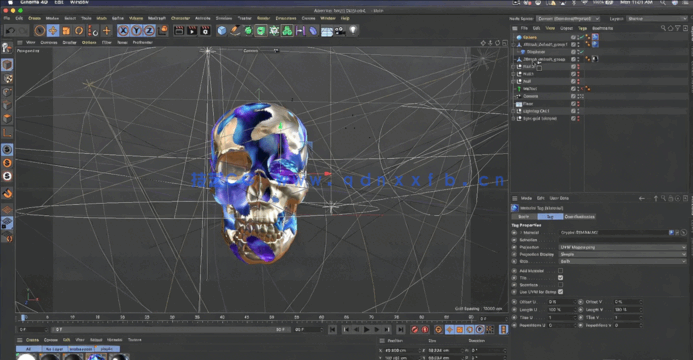This screenshot has width=693, height=360.
Task: Click Attributes up arrow icon
Action: [x=656, y=199]
